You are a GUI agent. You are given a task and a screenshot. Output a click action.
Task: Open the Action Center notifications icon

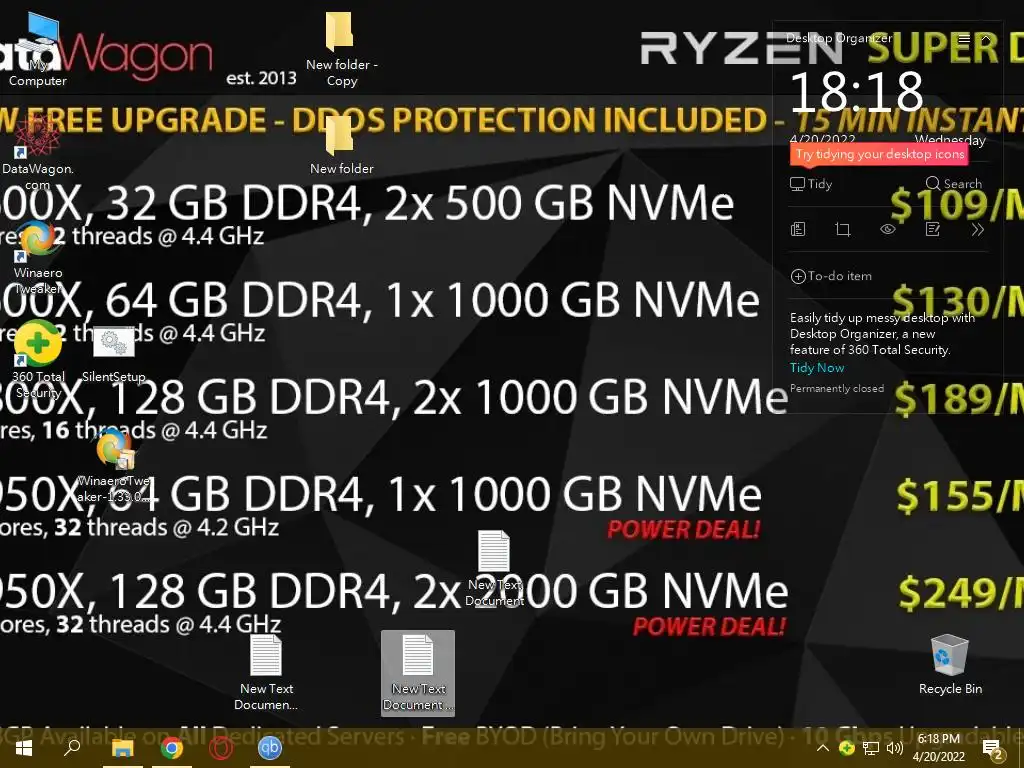point(993,749)
